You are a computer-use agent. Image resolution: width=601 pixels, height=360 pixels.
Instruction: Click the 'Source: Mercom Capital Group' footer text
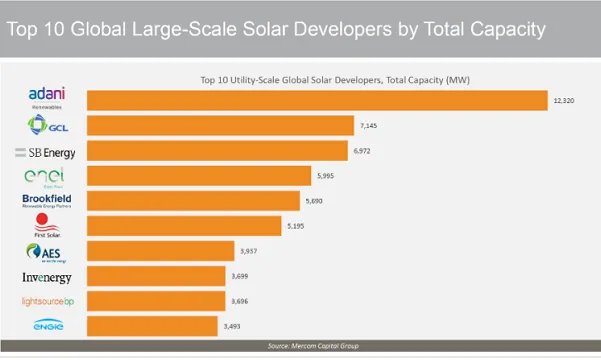coord(313,346)
